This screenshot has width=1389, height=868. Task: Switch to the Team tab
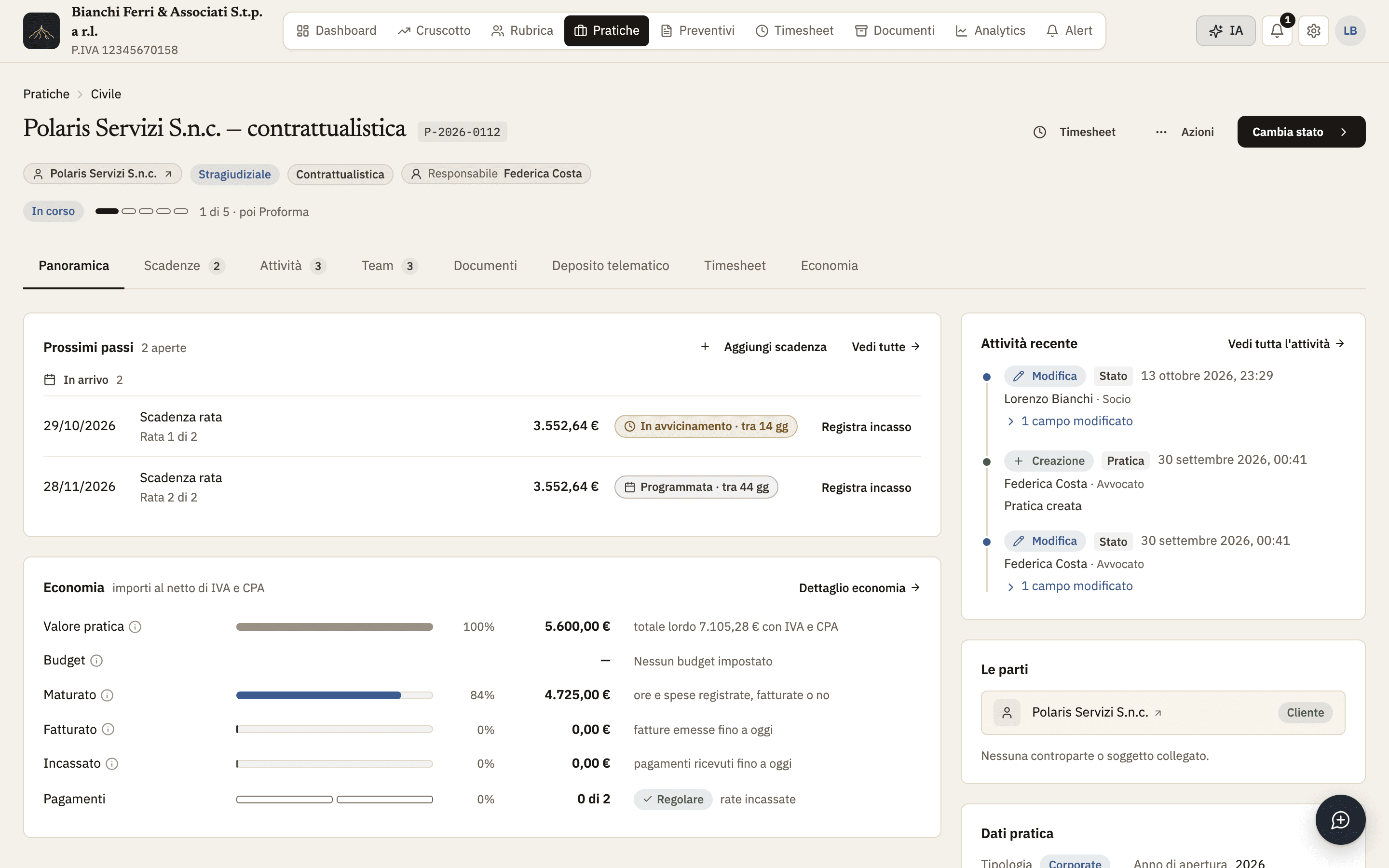[390, 266]
